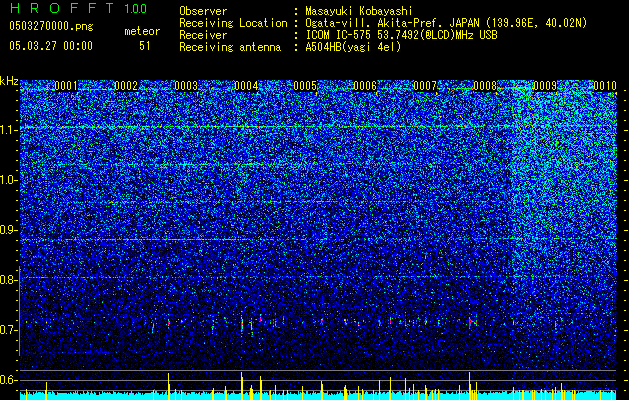Viewport: 629px width, 400px height.
Task: Click the 0001 minute marker
Action: click(x=66, y=86)
